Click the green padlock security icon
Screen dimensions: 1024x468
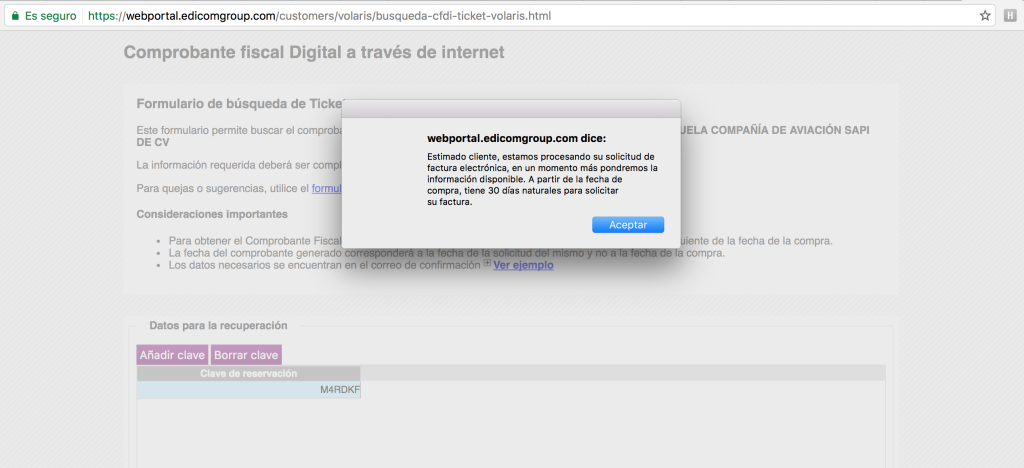[16, 16]
